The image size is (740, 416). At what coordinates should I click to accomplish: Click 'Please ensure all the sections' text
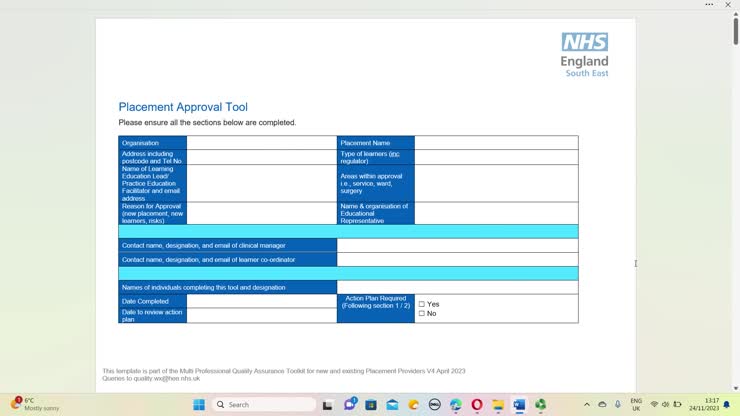point(207,122)
